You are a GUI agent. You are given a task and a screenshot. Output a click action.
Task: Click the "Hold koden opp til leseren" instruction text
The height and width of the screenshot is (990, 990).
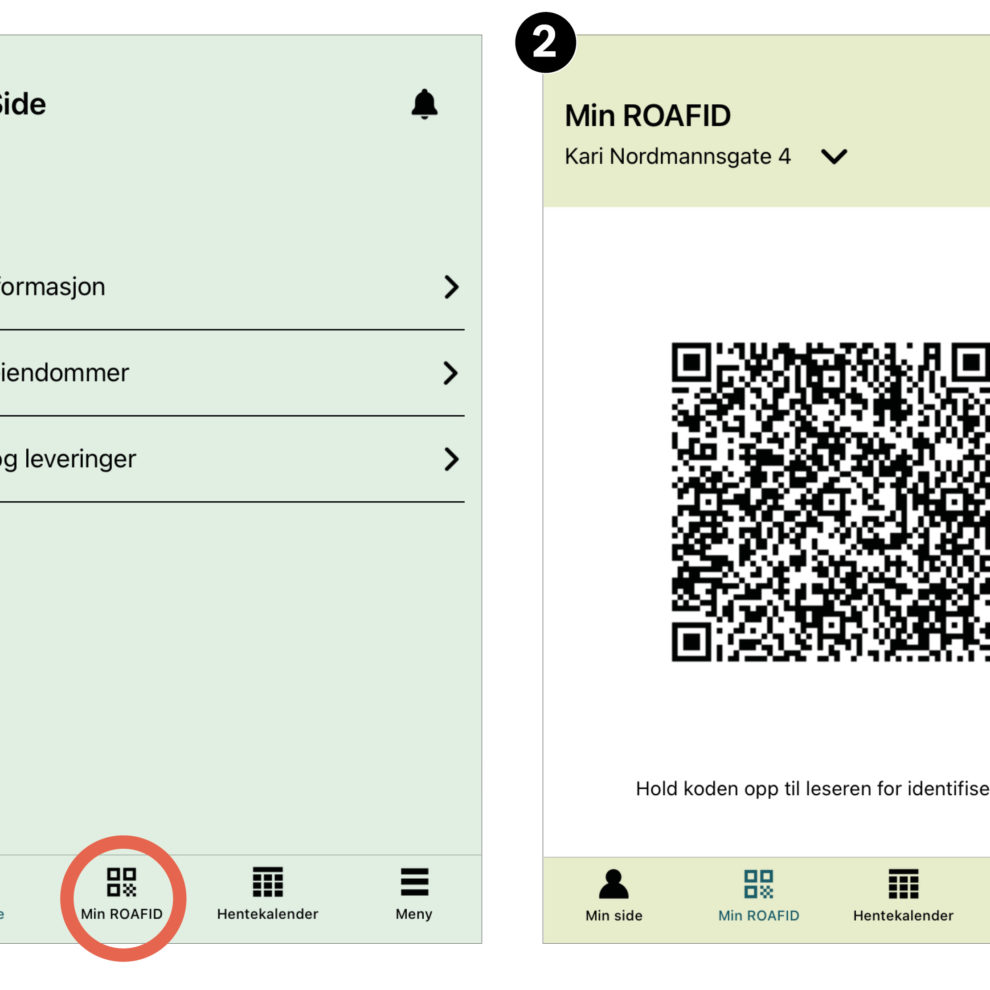[813, 789]
